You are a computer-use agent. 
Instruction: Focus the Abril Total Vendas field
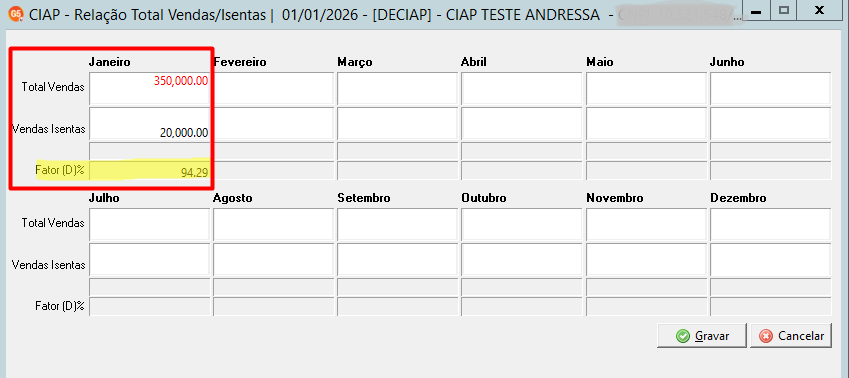point(522,88)
